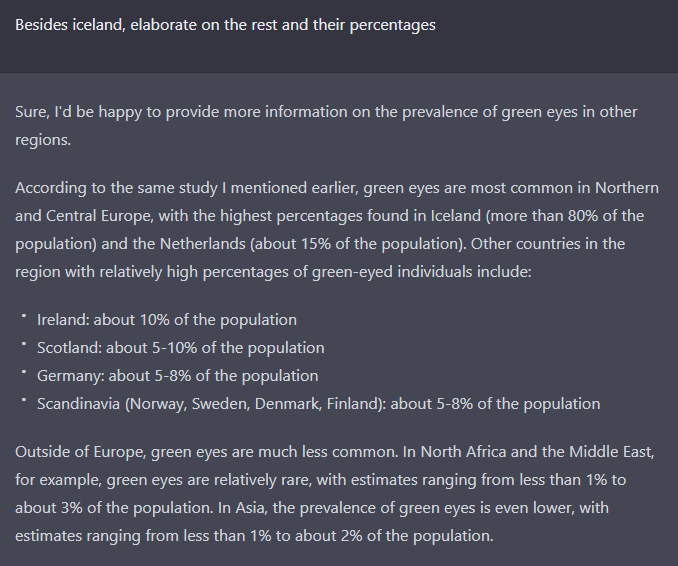The image size is (678, 566).
Task: Click the Ireland bullet item
Action: pyautogui.click(x=167, y=320)
